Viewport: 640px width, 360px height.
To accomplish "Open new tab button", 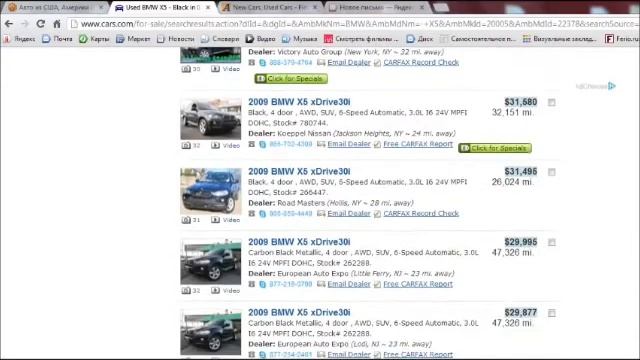I will (440, 7).
